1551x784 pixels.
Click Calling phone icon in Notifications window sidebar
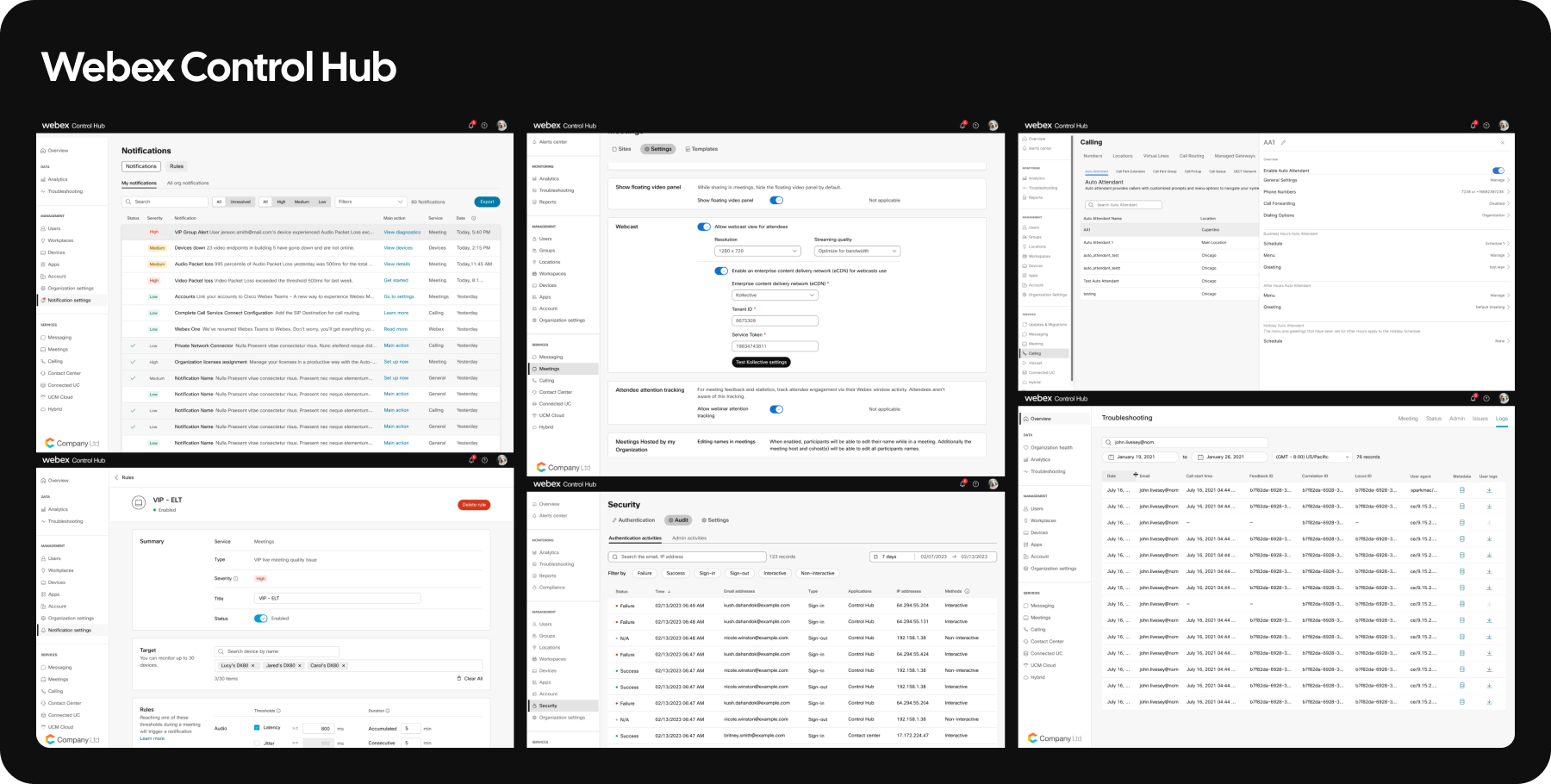[43, 362]
